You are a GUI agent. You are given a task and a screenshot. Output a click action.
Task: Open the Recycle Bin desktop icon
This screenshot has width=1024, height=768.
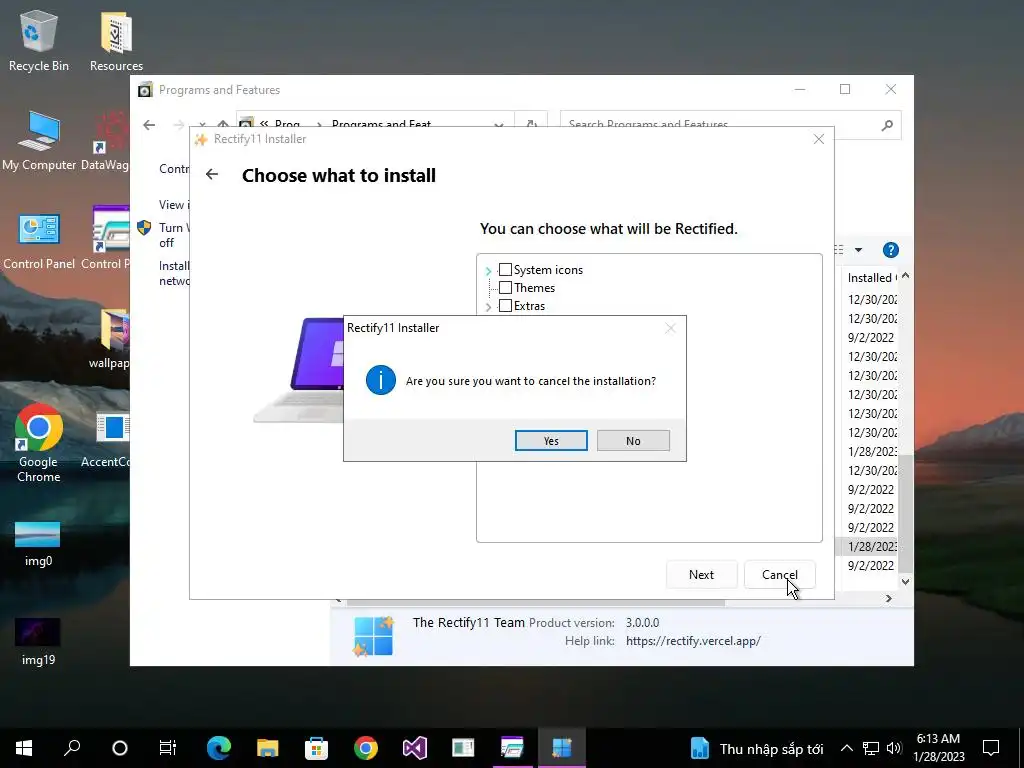(39, 40)
